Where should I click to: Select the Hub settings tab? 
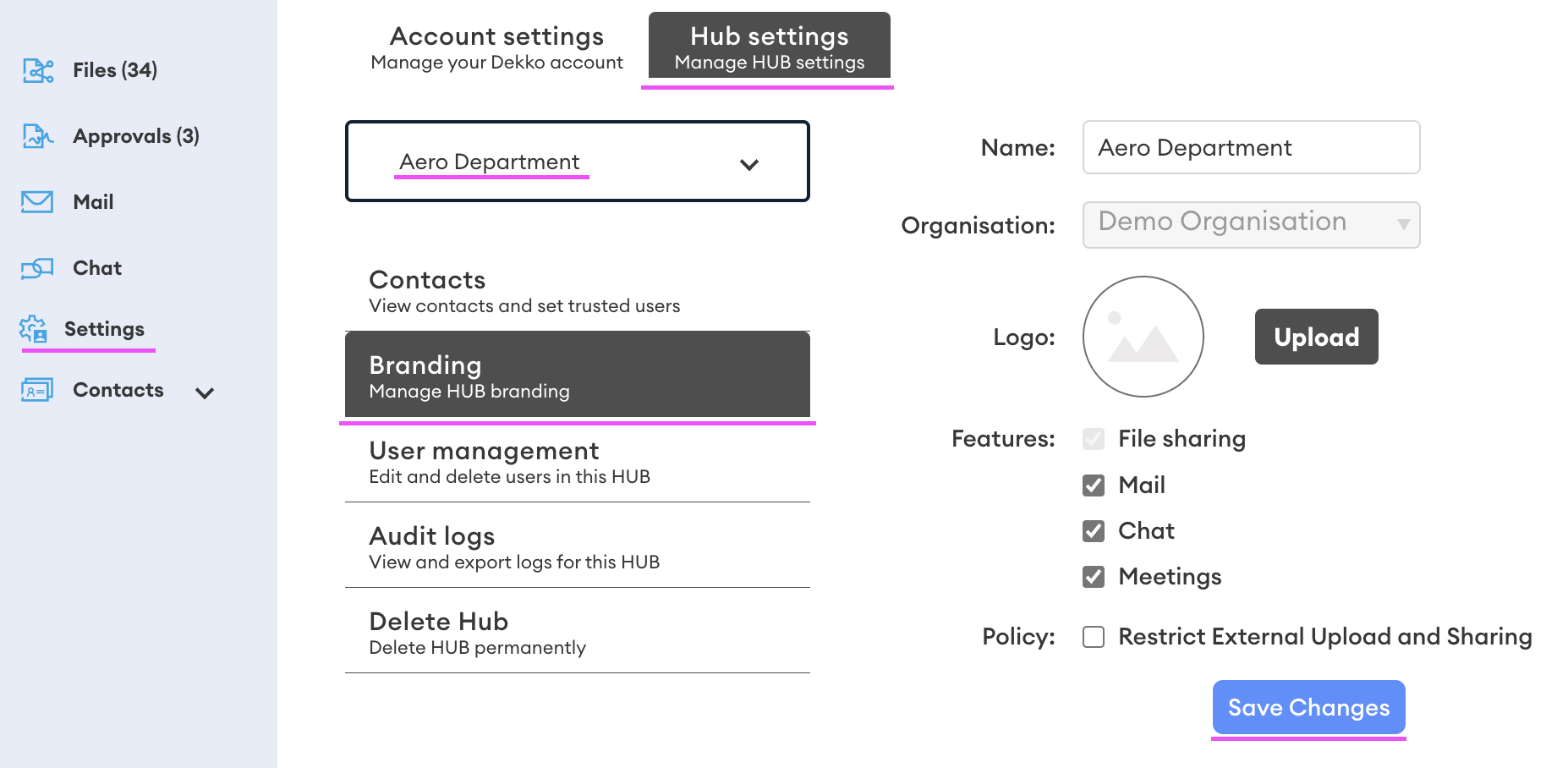point(770,46)
